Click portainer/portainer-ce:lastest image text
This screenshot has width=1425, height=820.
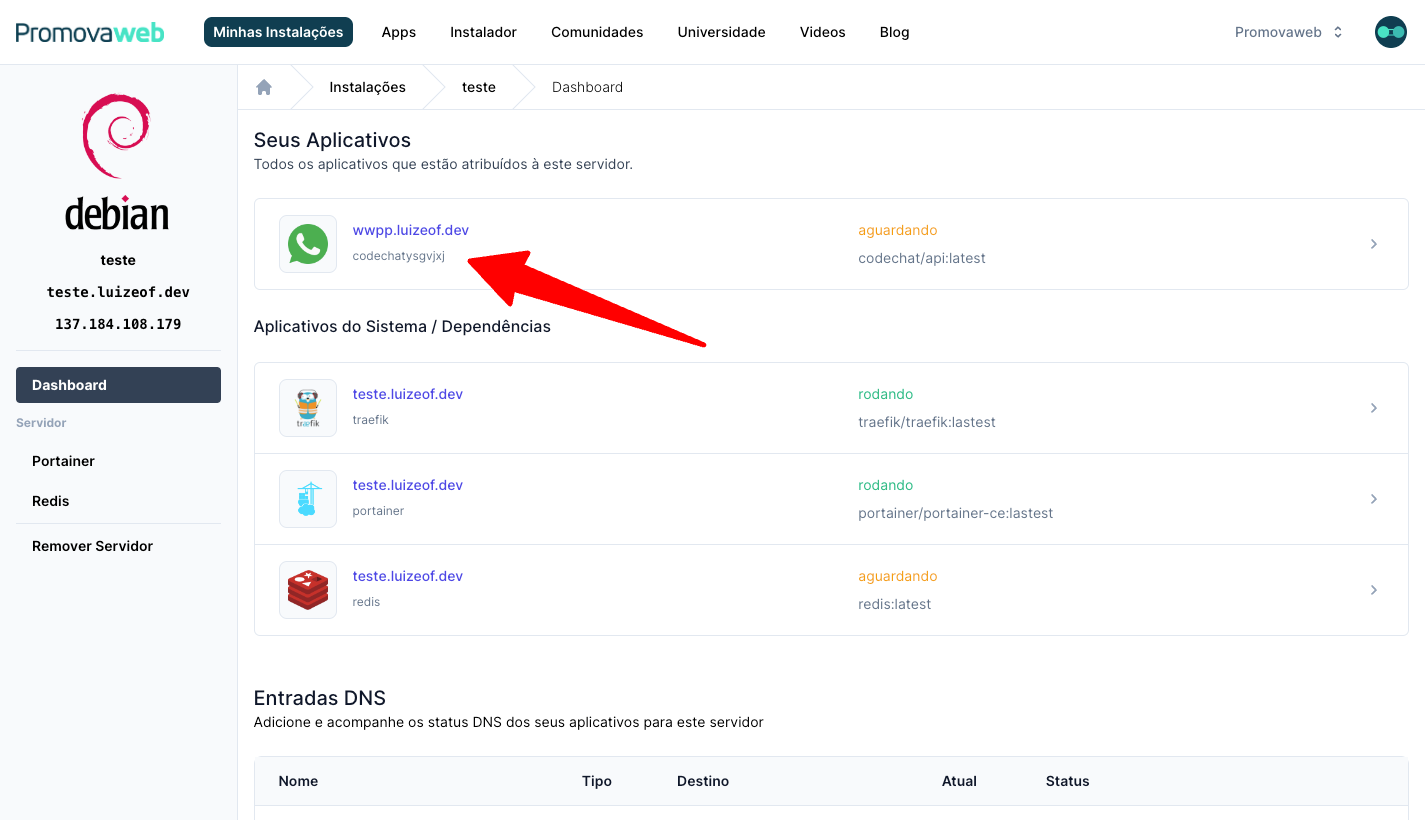[x=956, y=513]
